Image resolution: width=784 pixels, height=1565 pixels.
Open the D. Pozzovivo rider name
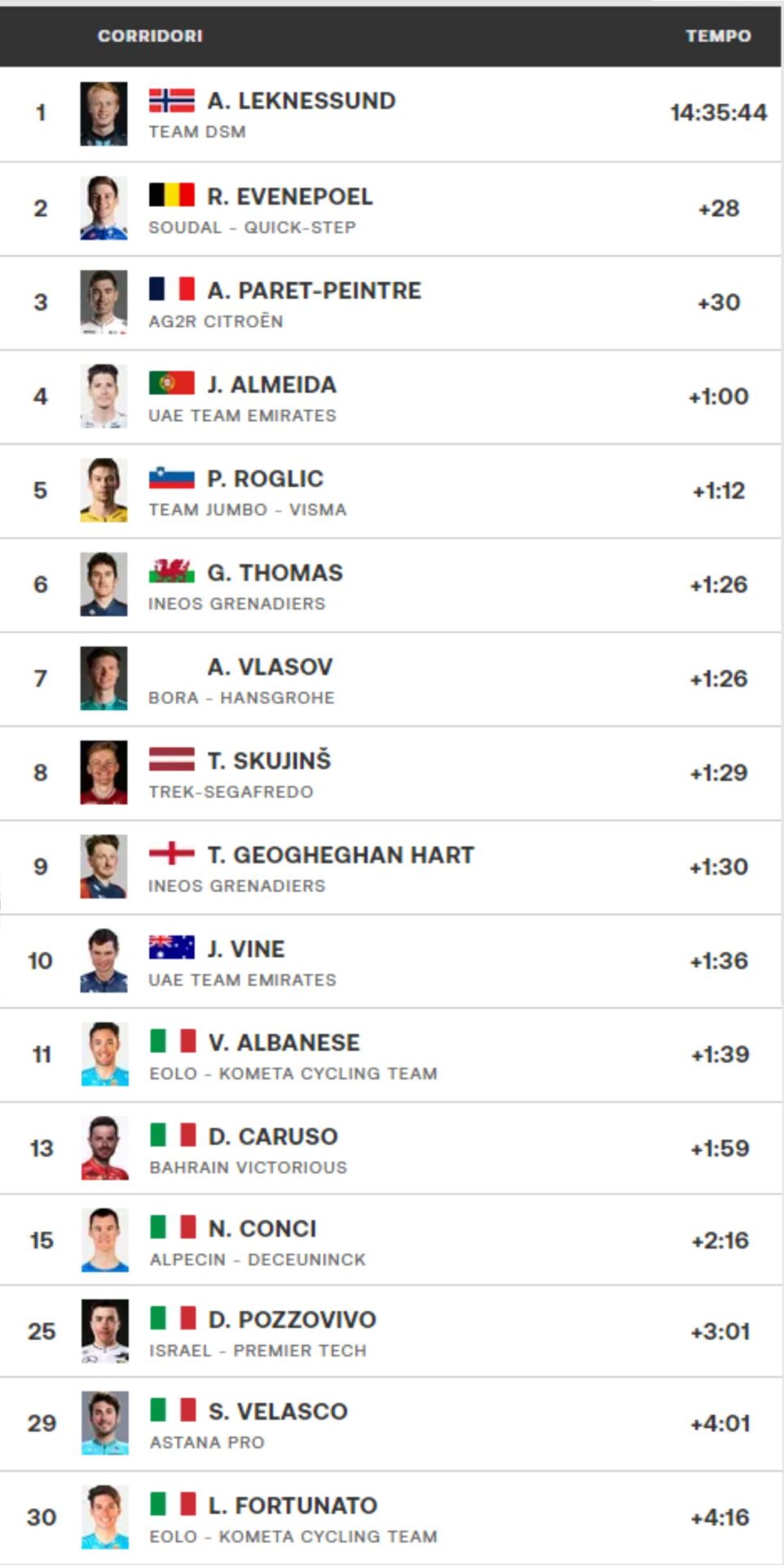(292, 1319)
